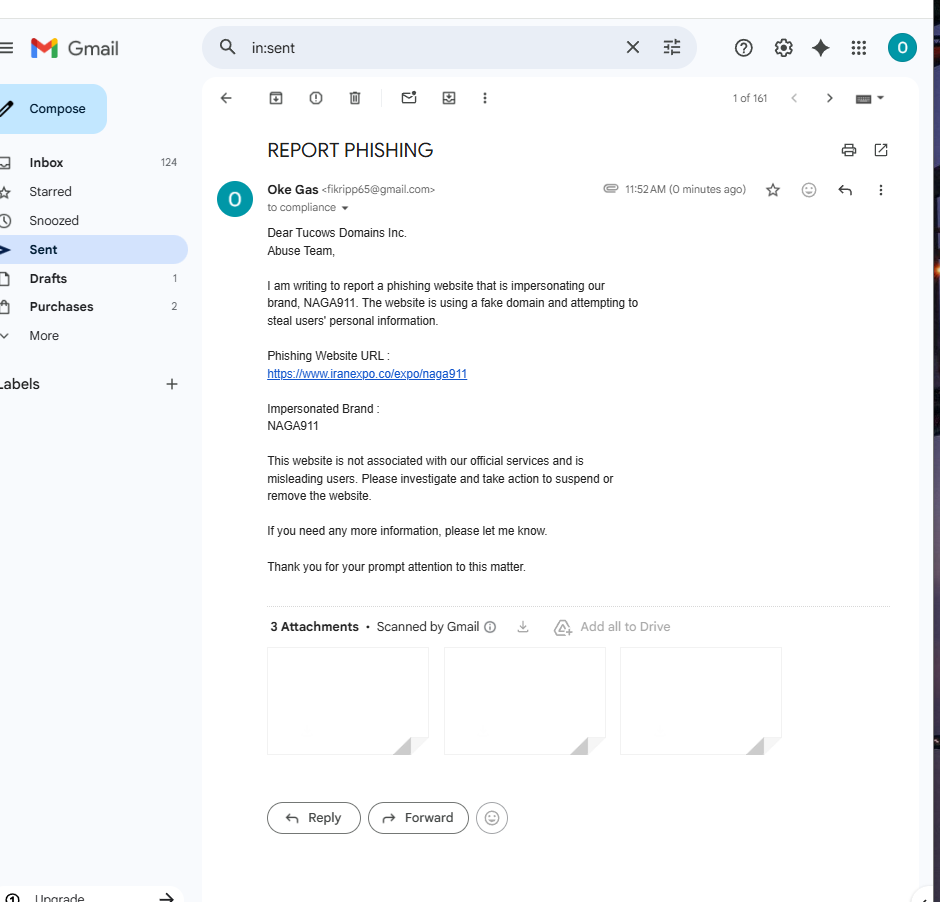Clear the search with the X icon
Image resolution: width=940 pixels, height=902 pixels.
click(632, 47)
